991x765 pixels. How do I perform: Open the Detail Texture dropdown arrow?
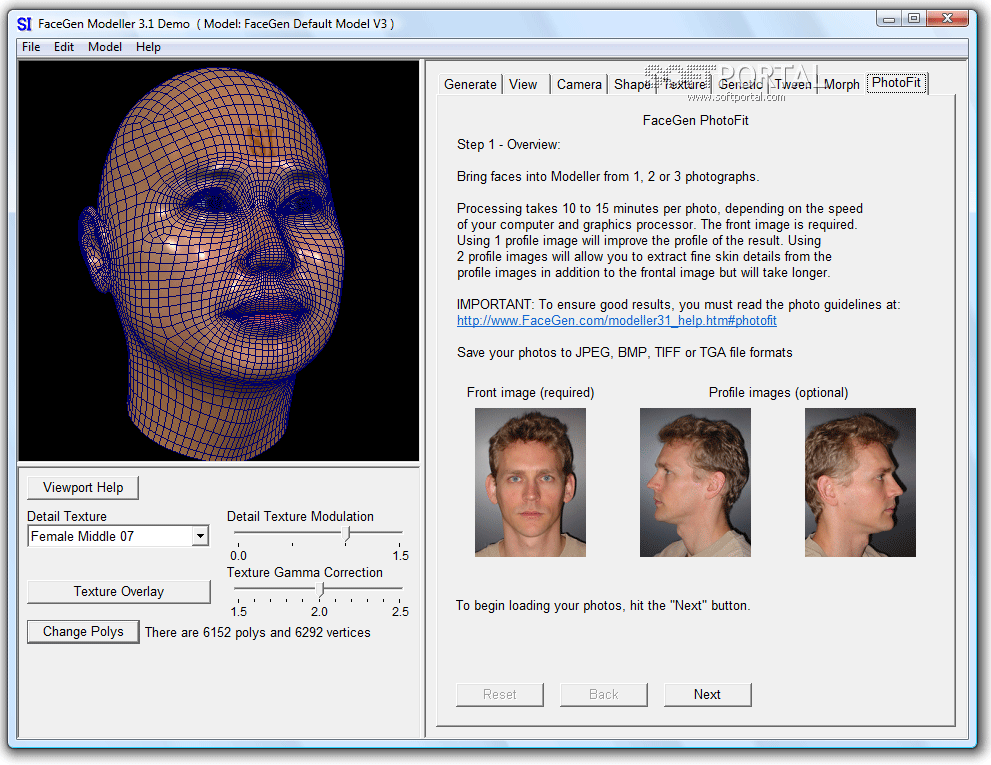click(200, 536)
